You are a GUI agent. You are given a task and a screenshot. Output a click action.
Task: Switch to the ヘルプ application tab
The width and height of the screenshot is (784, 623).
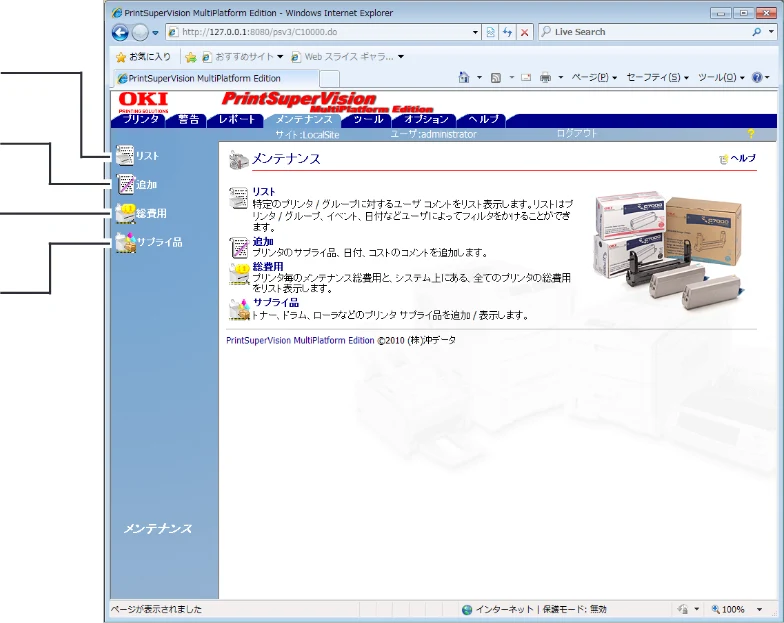484,120
